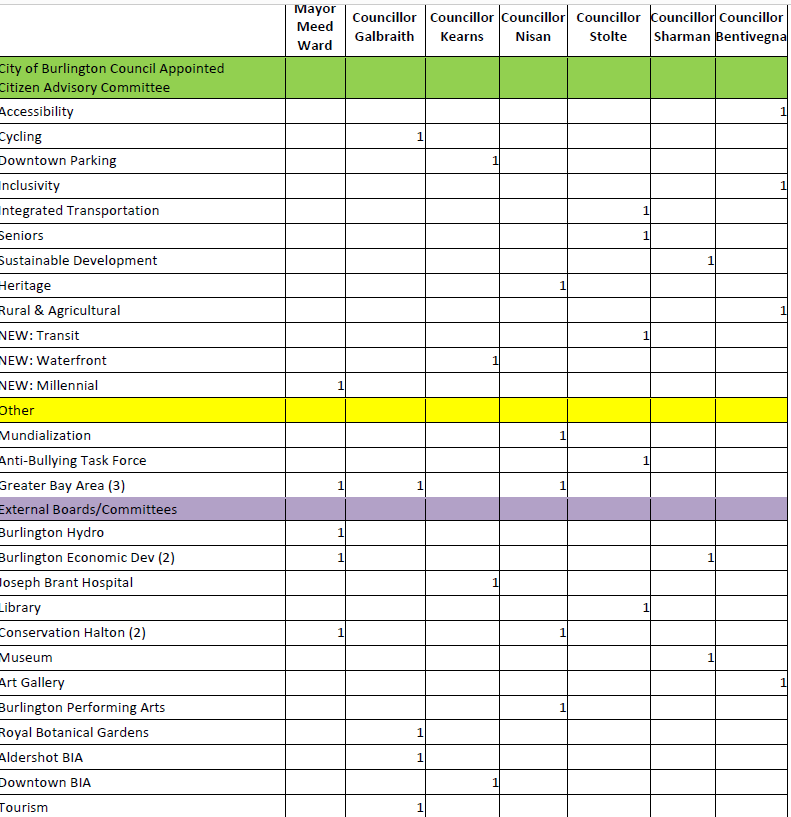Image resolution: width=791 pixels, height=817 pixels.
Task: Click the City of Burlington Council Appointed heading
Action: [112, 78]
